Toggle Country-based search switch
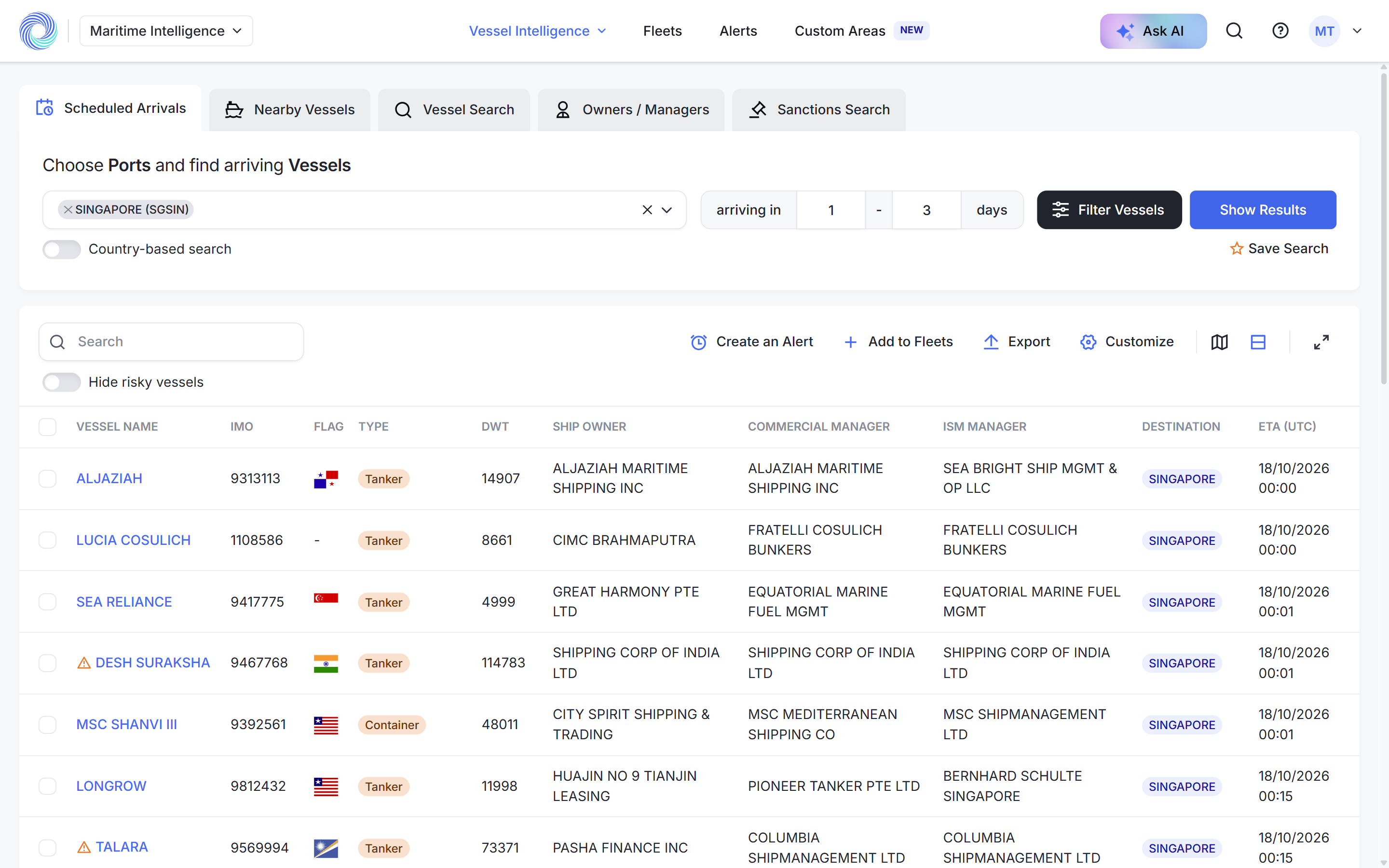This screenshot has width=1389, height=868. tap(61, 249)
